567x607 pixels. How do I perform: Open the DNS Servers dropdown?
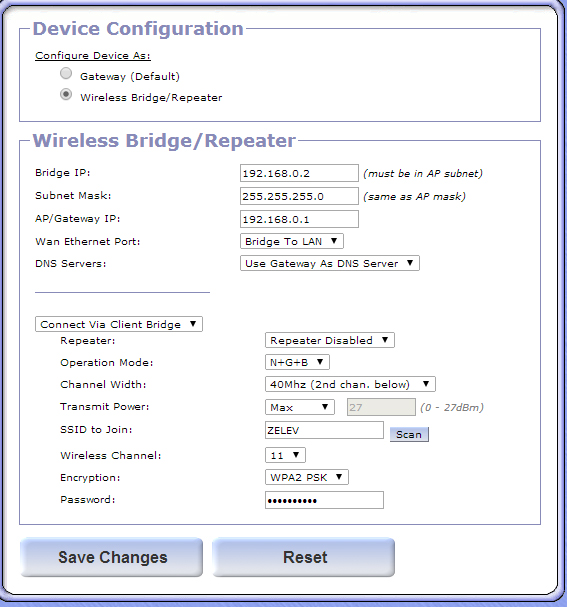pos(330,263)
